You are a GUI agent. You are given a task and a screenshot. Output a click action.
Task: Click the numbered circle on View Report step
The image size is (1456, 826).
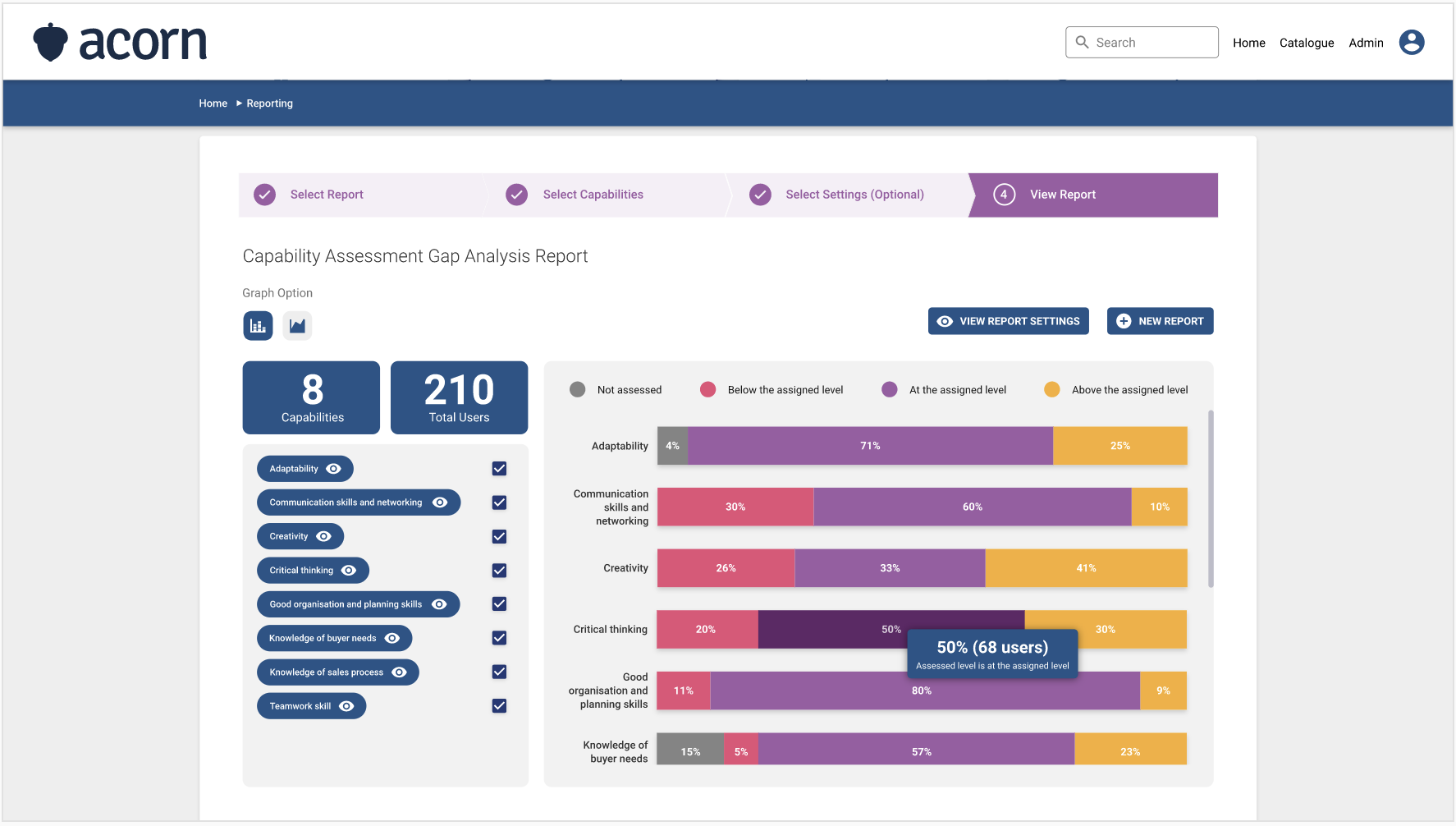coord(1004,195)
